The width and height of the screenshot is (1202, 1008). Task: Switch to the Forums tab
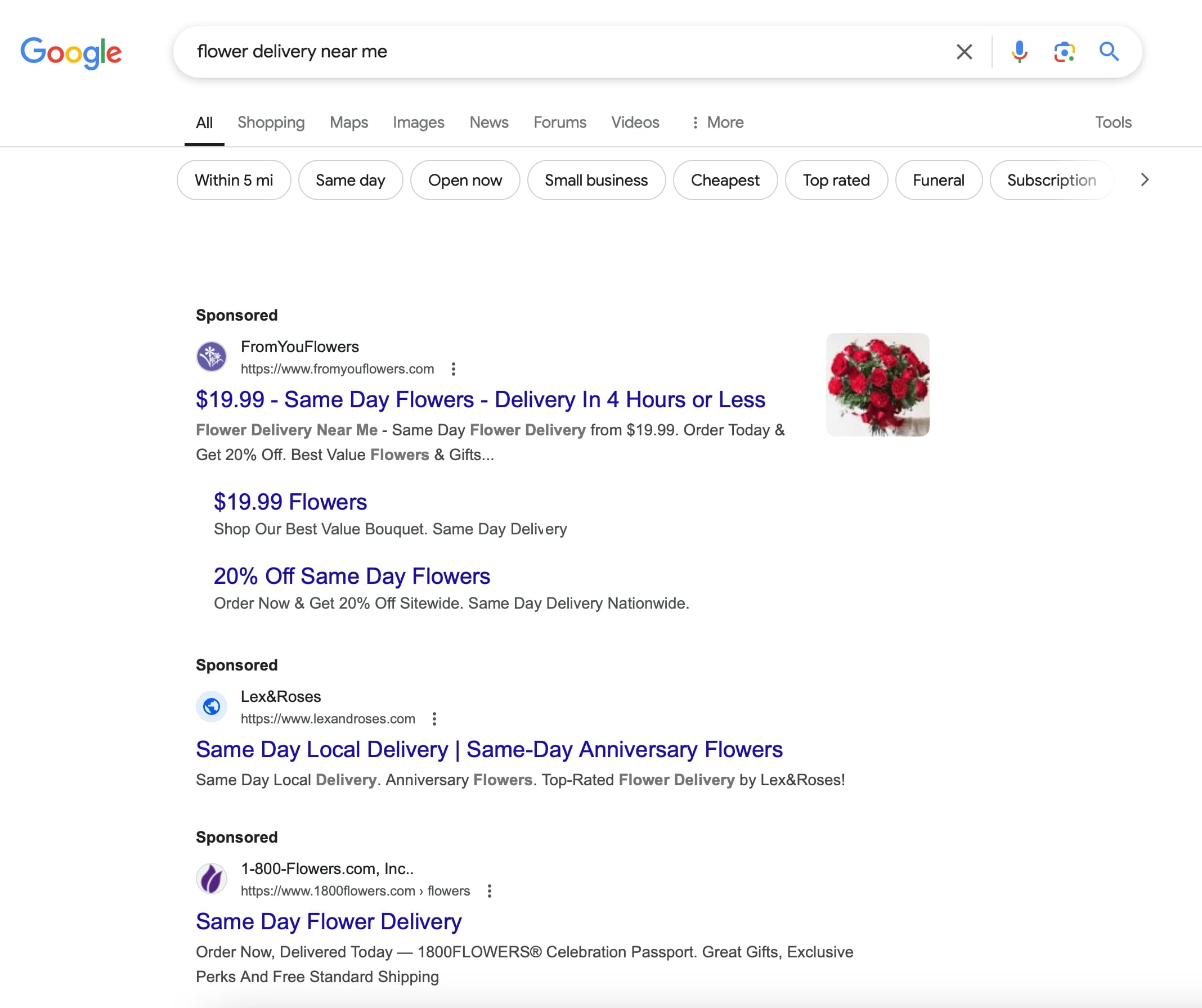point(560,123)
